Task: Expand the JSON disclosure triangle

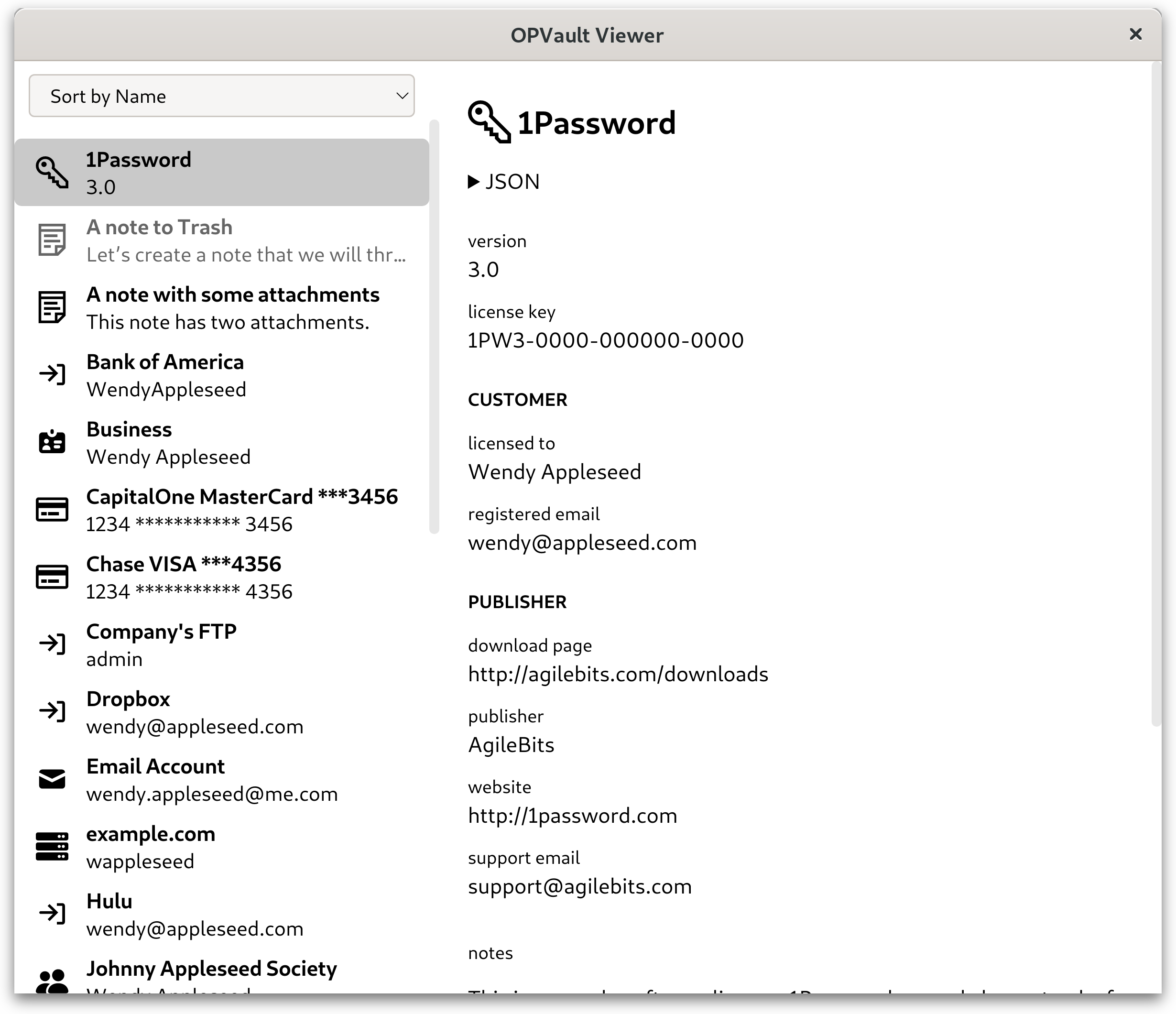Action: [474, 182]
